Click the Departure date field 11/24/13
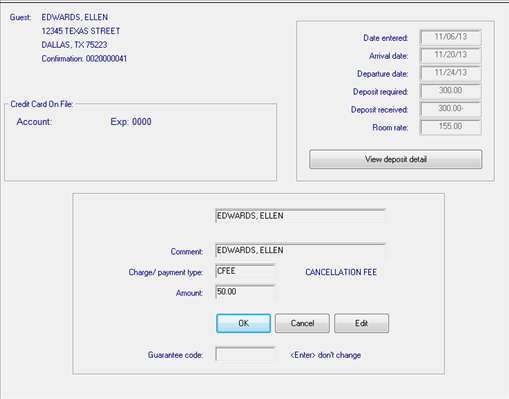This screenshot has width=509, height=399. pos(450,73)
